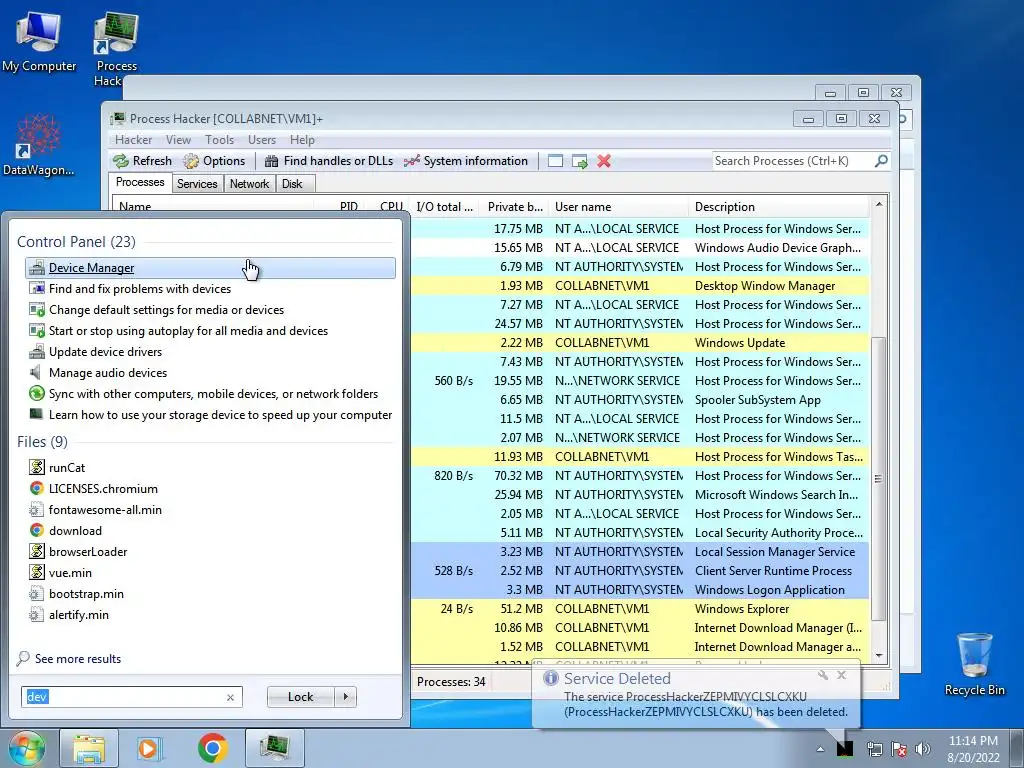
Task: Close the Service Deleted notification
Action: (841, 675)
